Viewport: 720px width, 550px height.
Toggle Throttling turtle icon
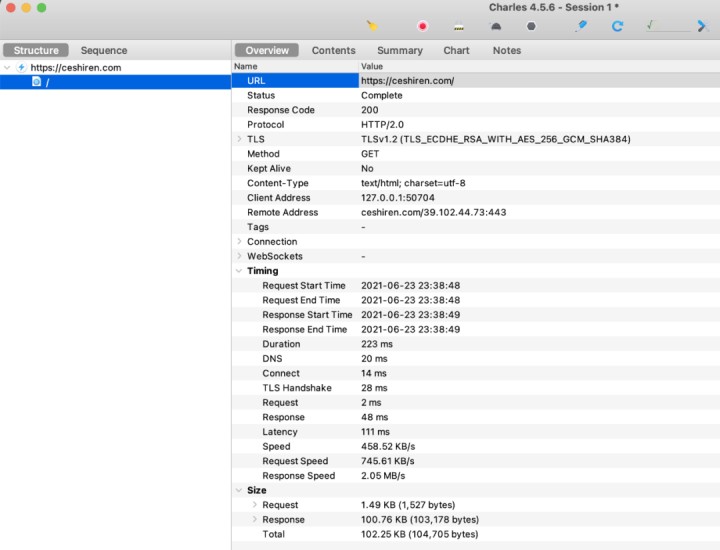click(x=496, y=27)
